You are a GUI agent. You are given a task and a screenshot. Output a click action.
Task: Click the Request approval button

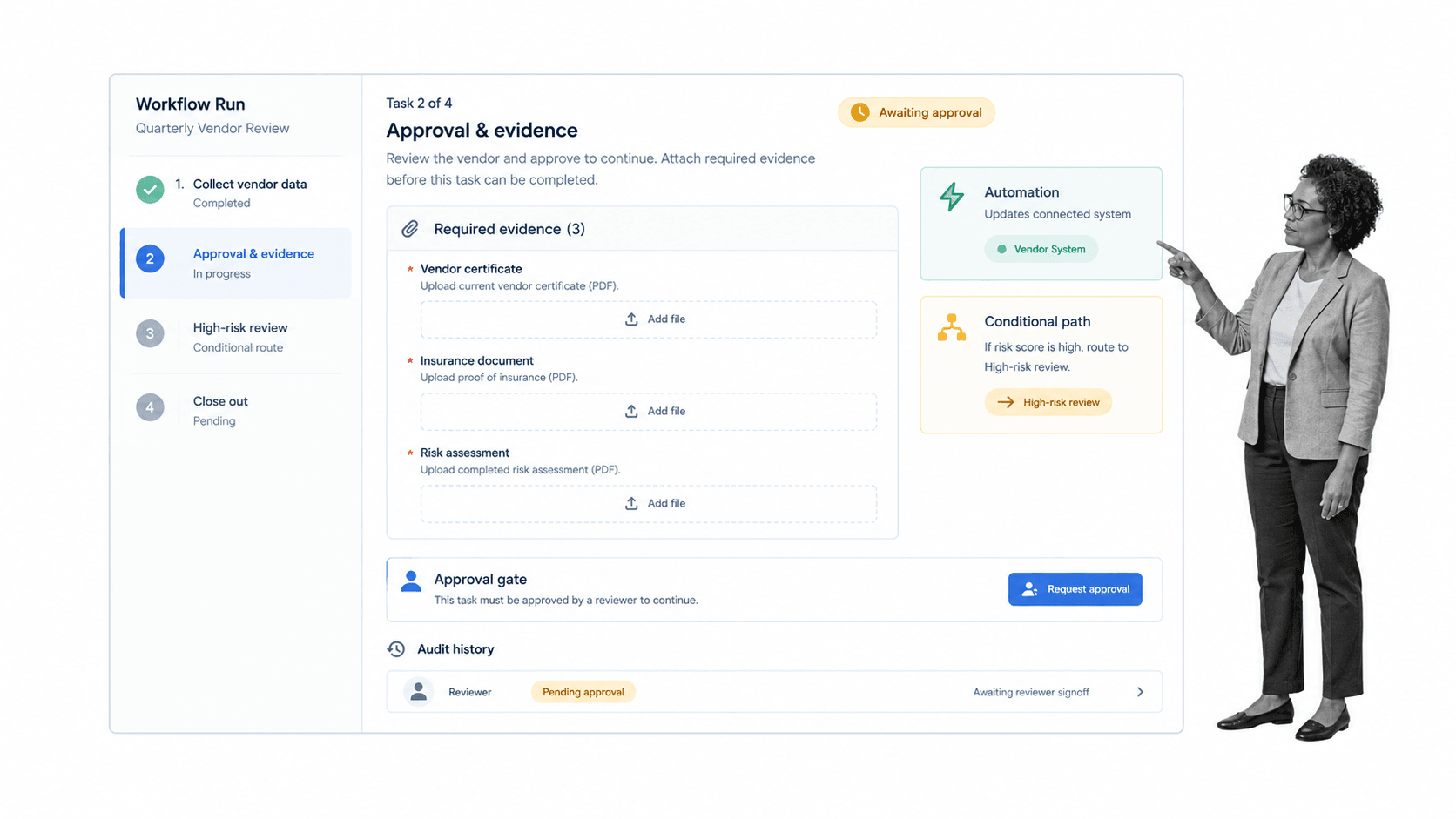coord(1075,589)
